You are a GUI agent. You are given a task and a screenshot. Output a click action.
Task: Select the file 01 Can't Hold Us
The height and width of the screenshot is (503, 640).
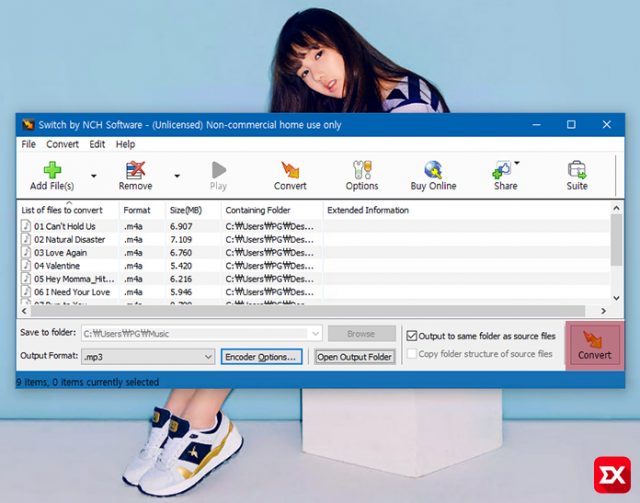[64, 226]
